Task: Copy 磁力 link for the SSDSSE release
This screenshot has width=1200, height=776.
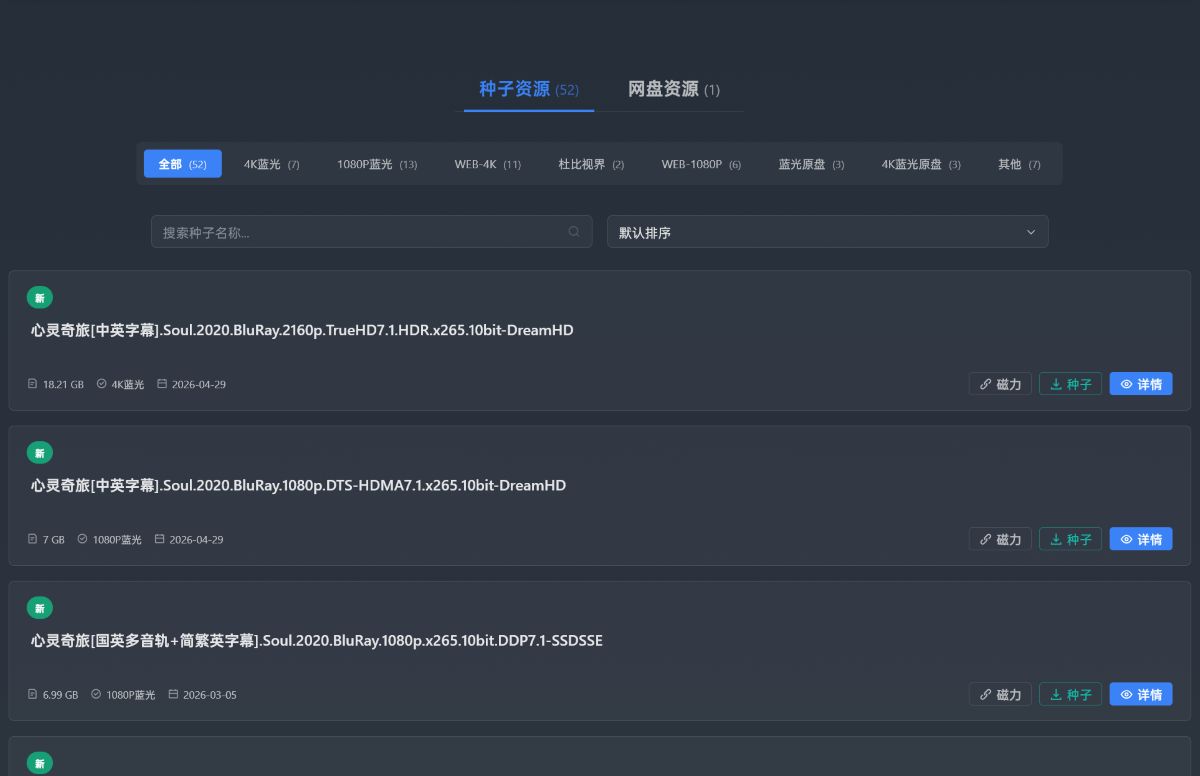Action: pyautogui.click(x=1000, y=694)
